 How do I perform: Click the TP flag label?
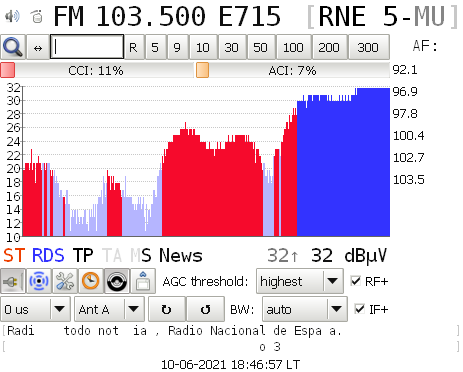tap(83, 256)
